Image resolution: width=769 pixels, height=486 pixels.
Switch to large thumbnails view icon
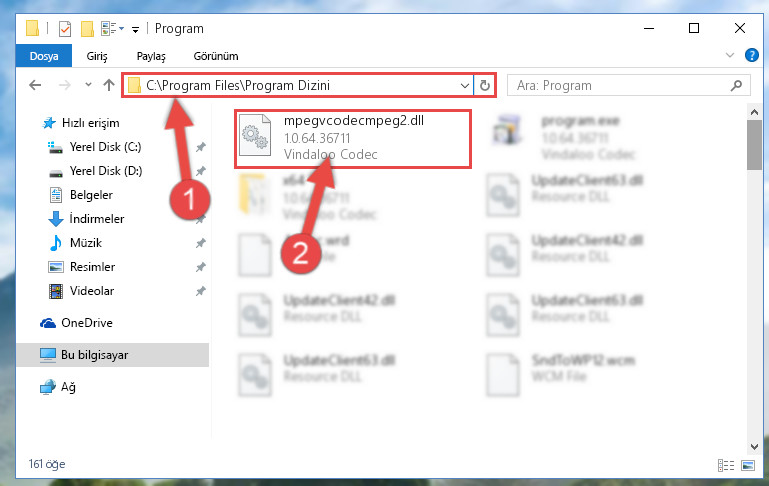coord(748,465)
